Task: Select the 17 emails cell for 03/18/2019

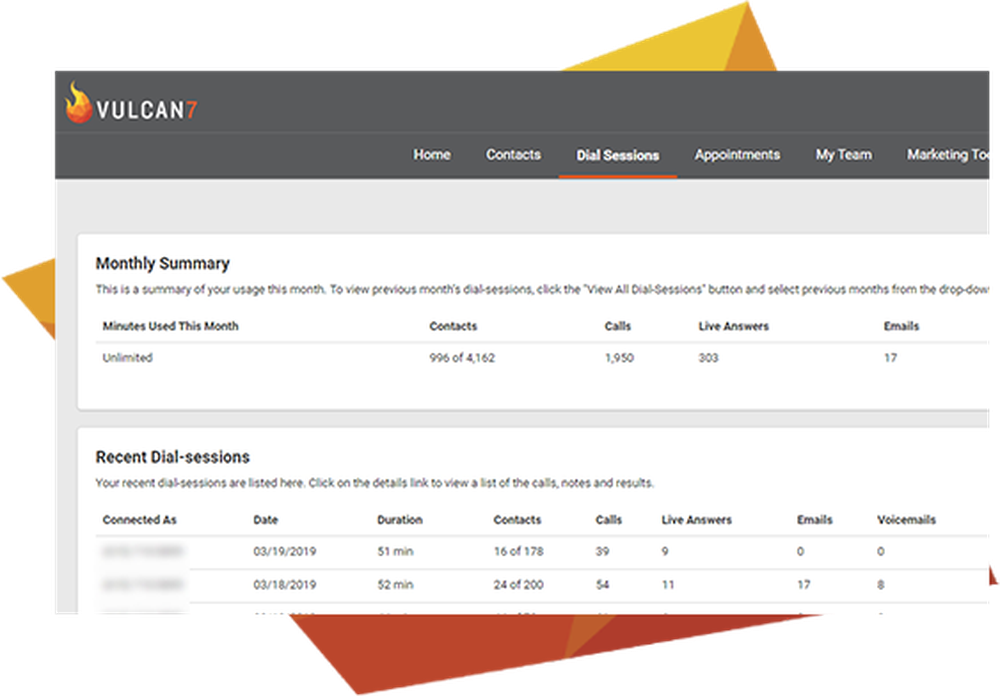Action: (804, 584)
